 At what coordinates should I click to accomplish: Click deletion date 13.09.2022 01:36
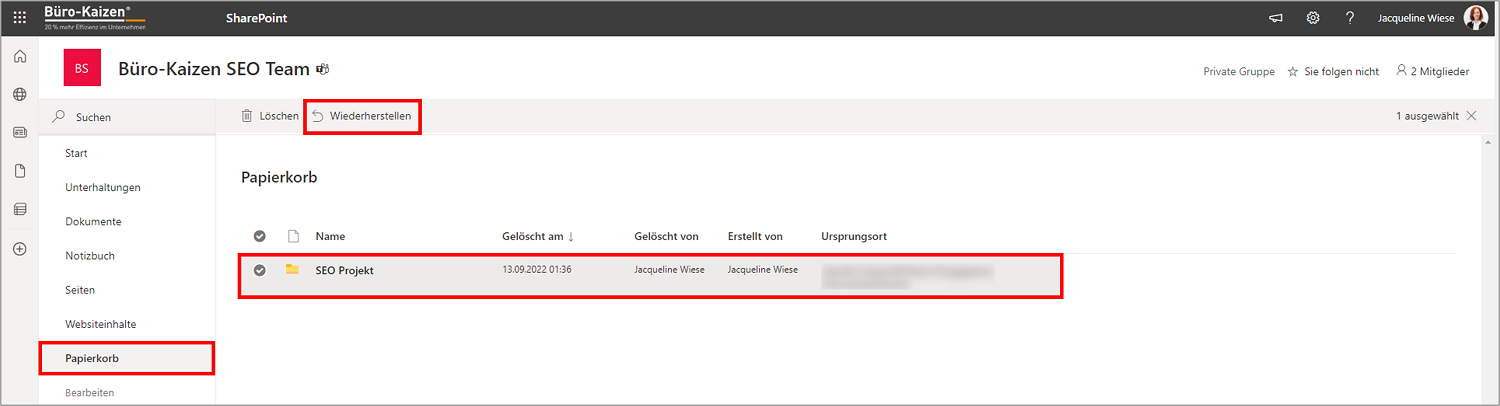click(536, 270)
